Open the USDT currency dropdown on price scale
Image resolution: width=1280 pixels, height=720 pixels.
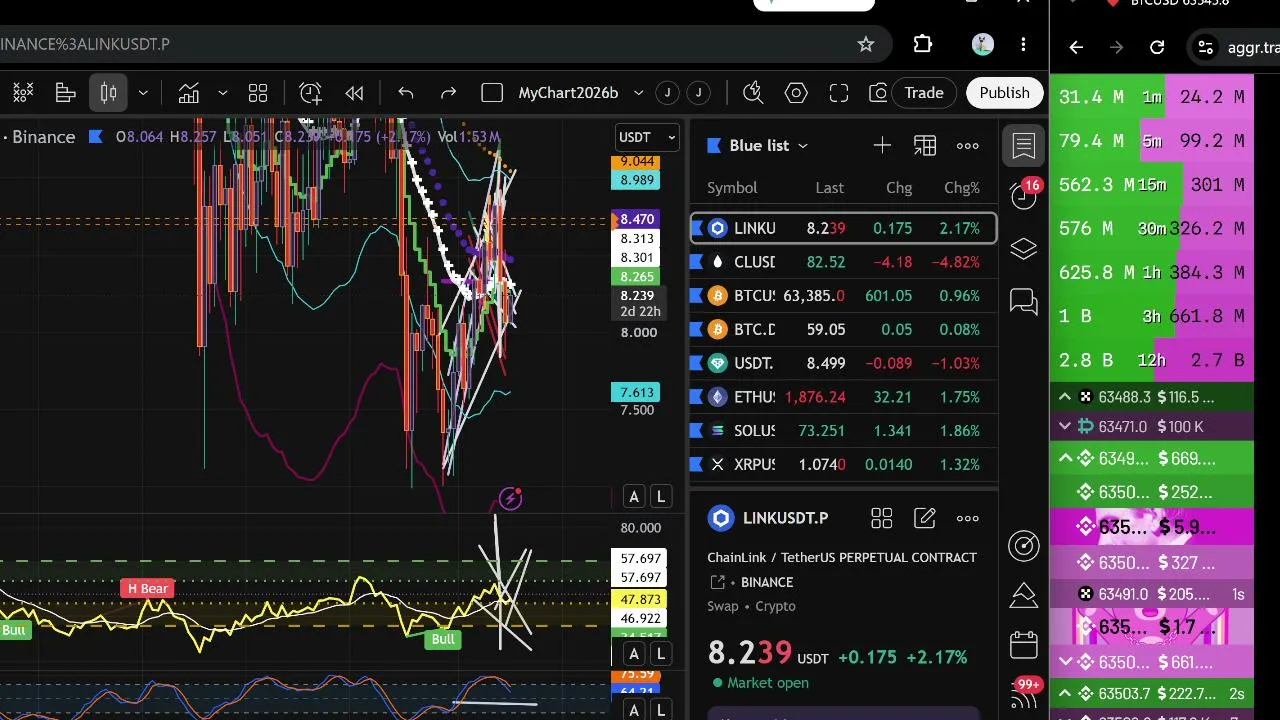point(648,137)
